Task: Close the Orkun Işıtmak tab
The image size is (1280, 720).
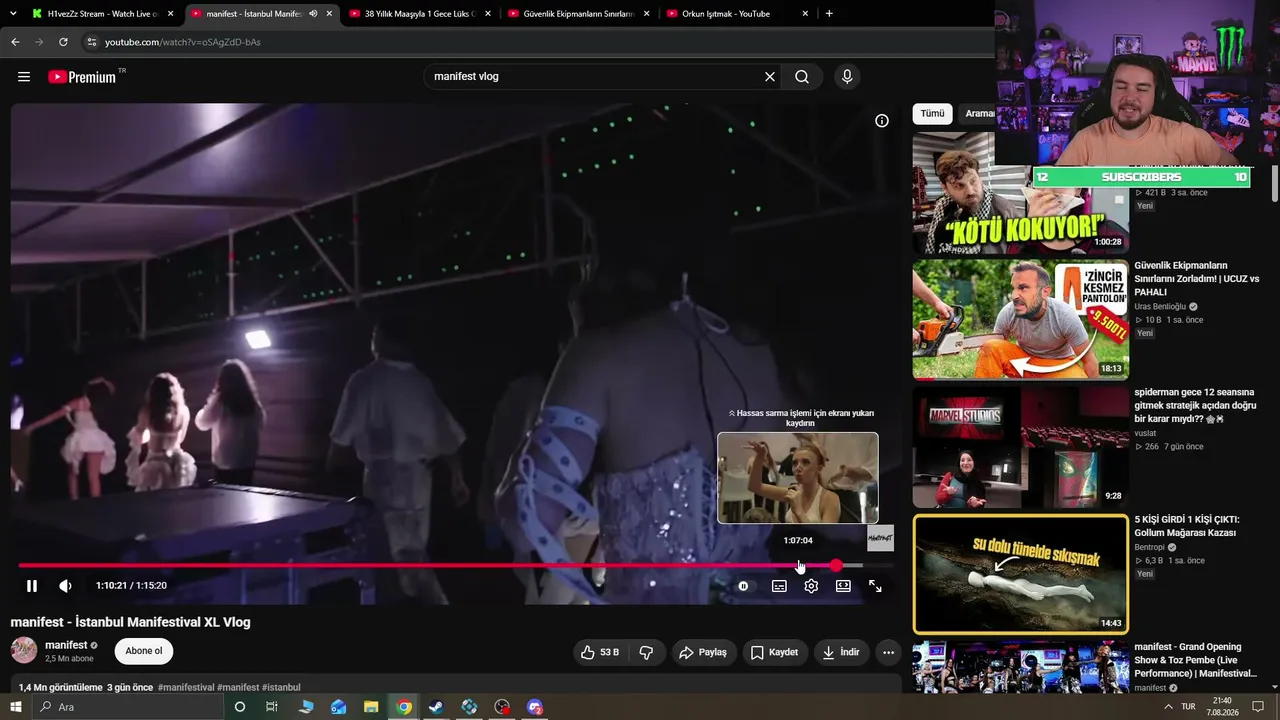Action: click(805, 14)
